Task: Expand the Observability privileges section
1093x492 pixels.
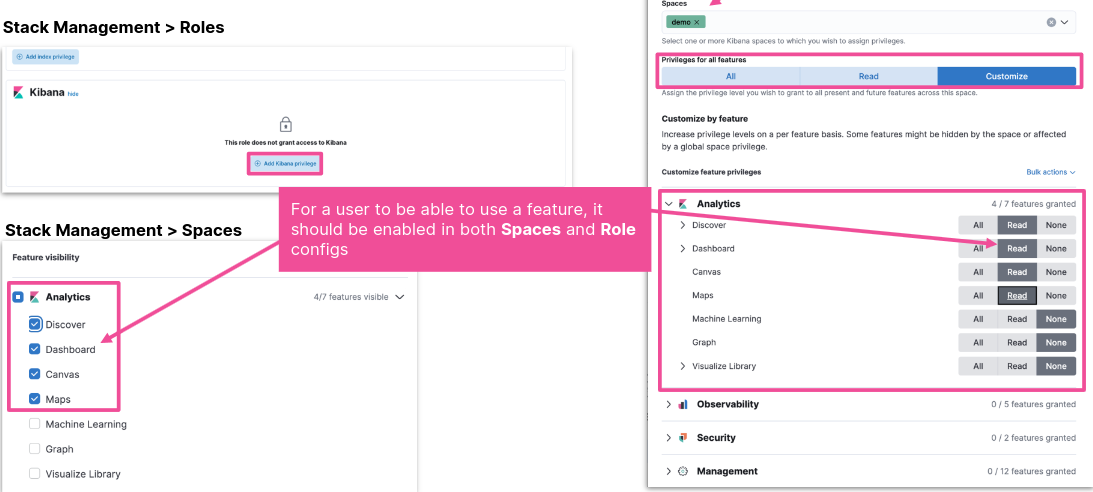Action: pos(668,405)
